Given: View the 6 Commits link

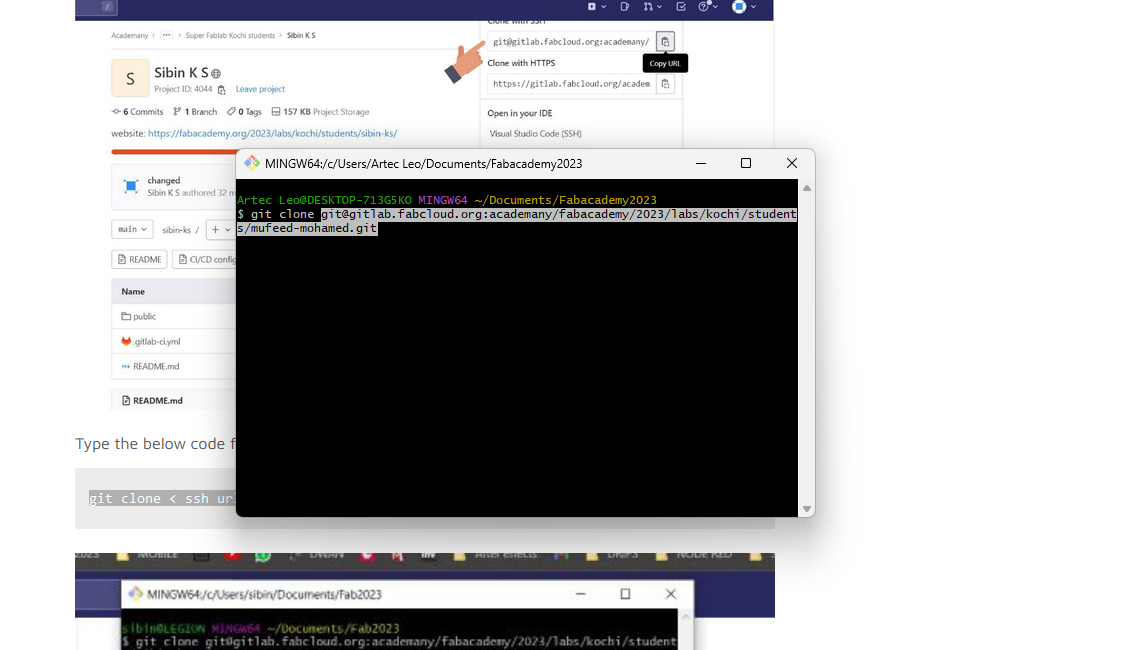Looking at the screenshot, I should point(137,112).
